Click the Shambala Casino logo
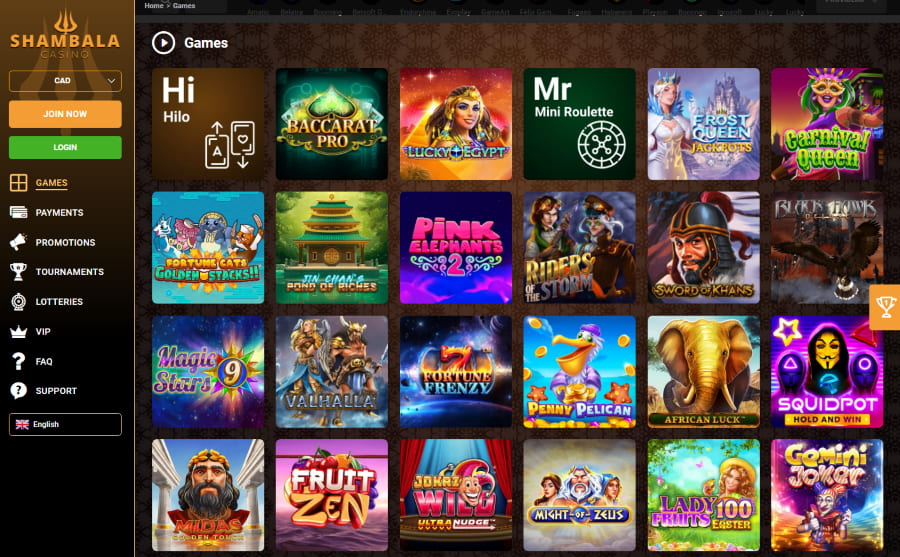The width and height of the screenshot is (900, 557). point(65,36)
